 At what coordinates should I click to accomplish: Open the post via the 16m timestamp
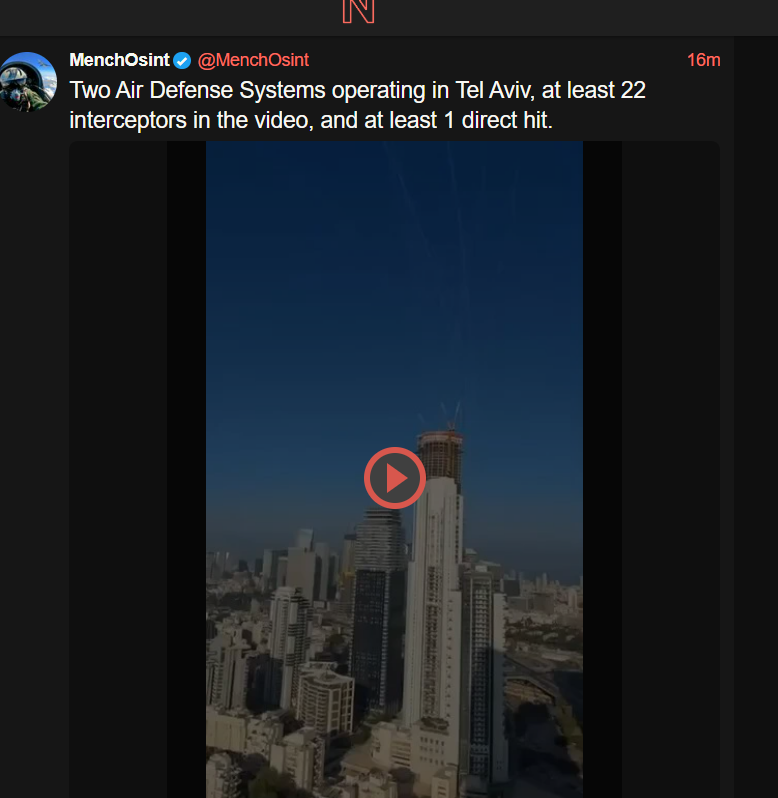[704, 60]
